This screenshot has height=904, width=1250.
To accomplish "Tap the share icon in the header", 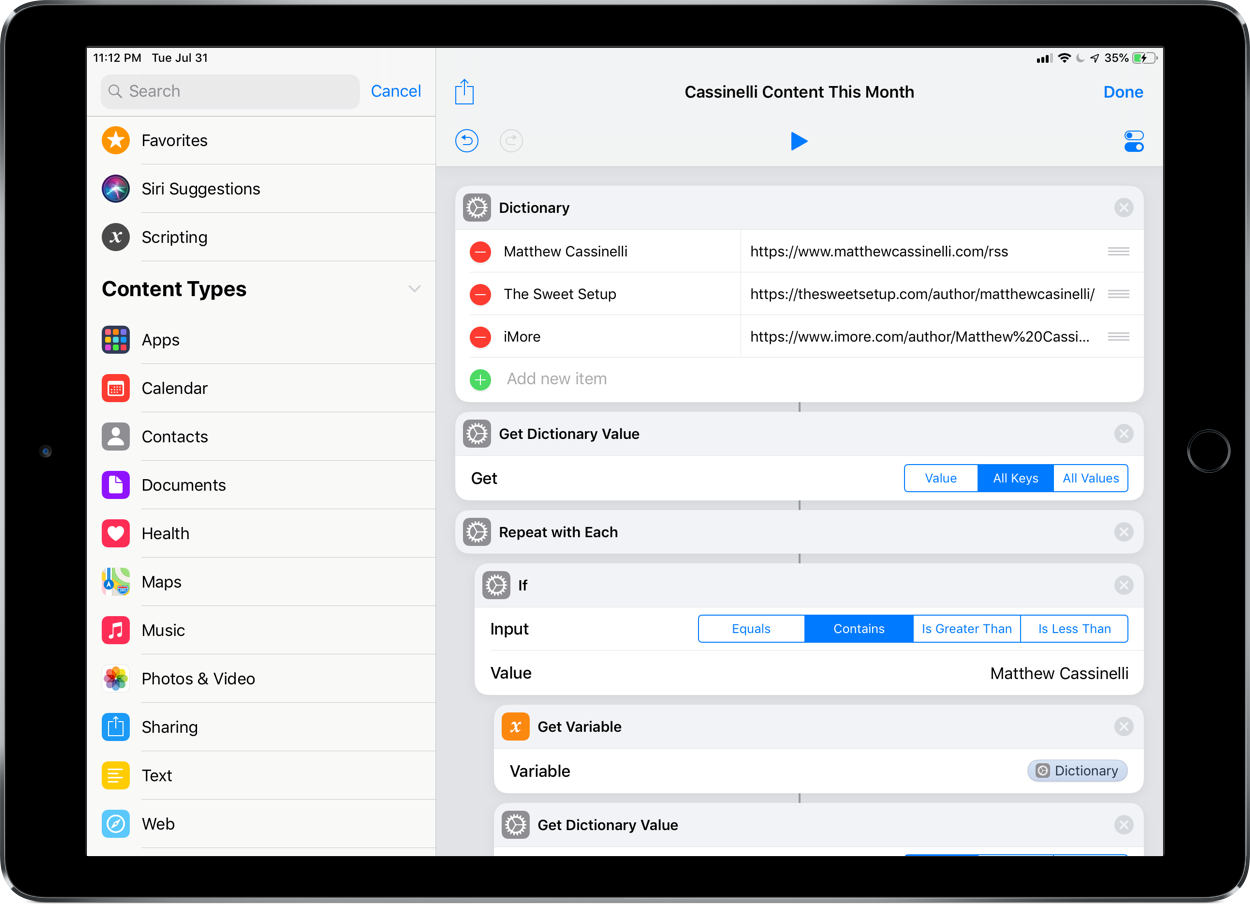I will click(464, 92).
